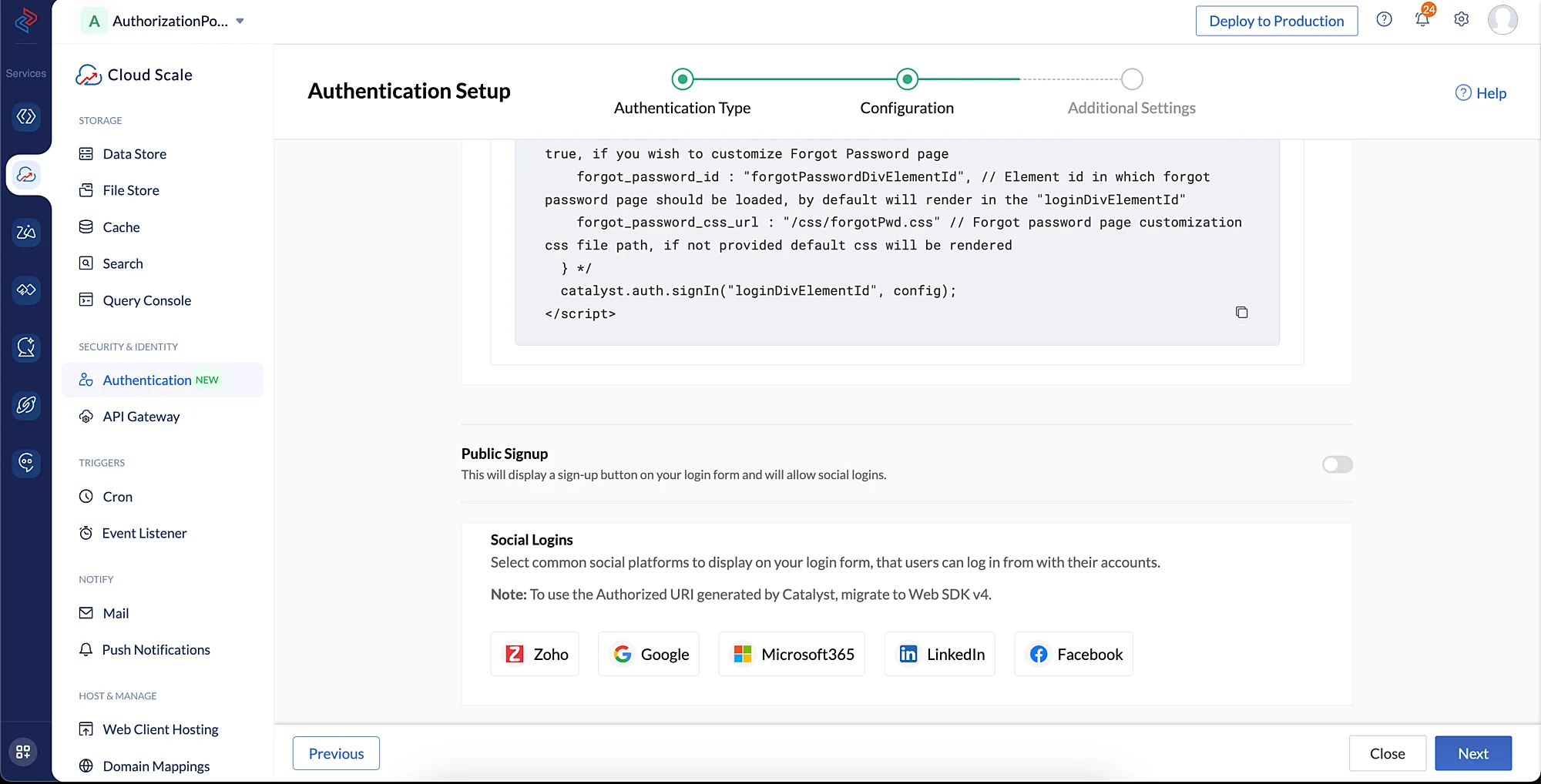This screenshot has height=784, width=1541.
Task: Open notifications bell with 24 badge
Action: tap(1423, 18)
